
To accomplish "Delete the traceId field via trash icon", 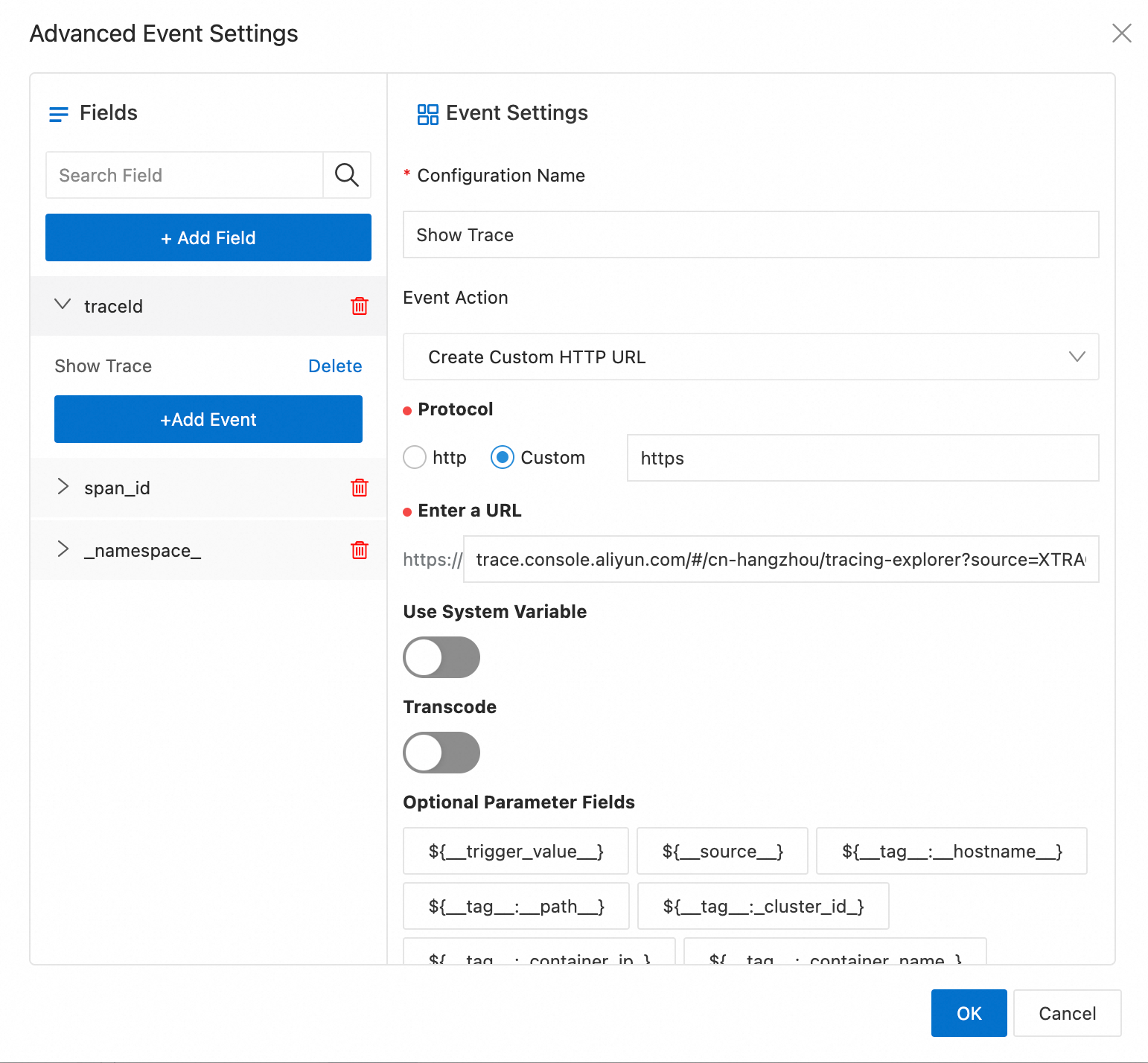I will pos(360,306).
